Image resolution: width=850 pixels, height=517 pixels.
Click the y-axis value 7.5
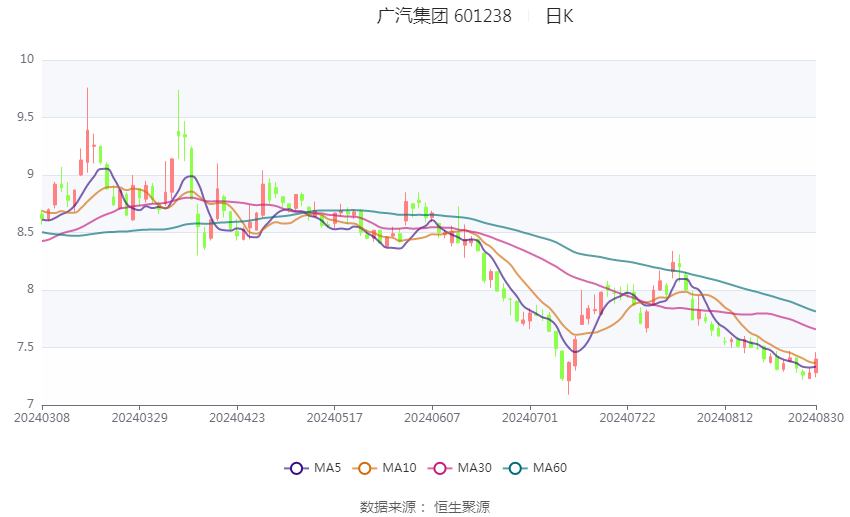click(x=25, y=347)
